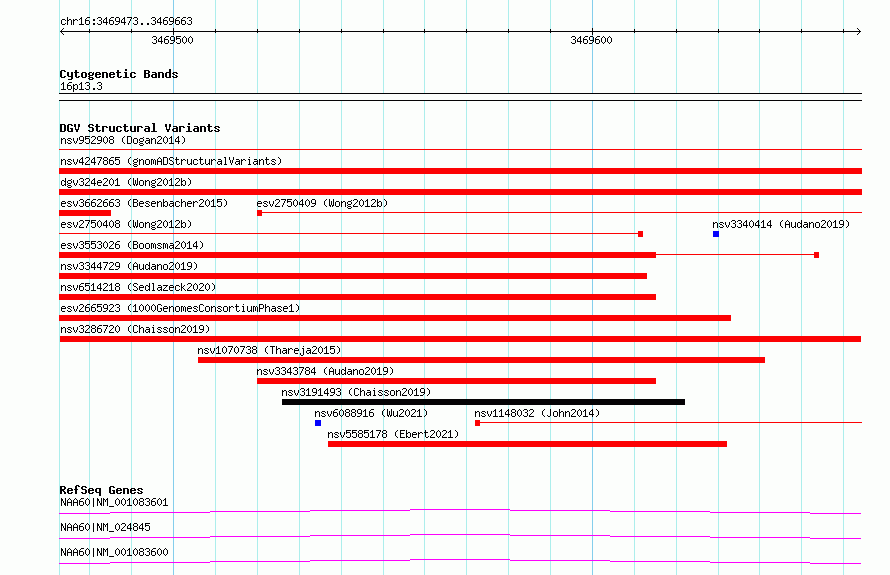Viewport: 890px width, 575px height.
Task: Select the nsv4247865 gnomADStructuralVariants red bar
Action: coord(460,171)
